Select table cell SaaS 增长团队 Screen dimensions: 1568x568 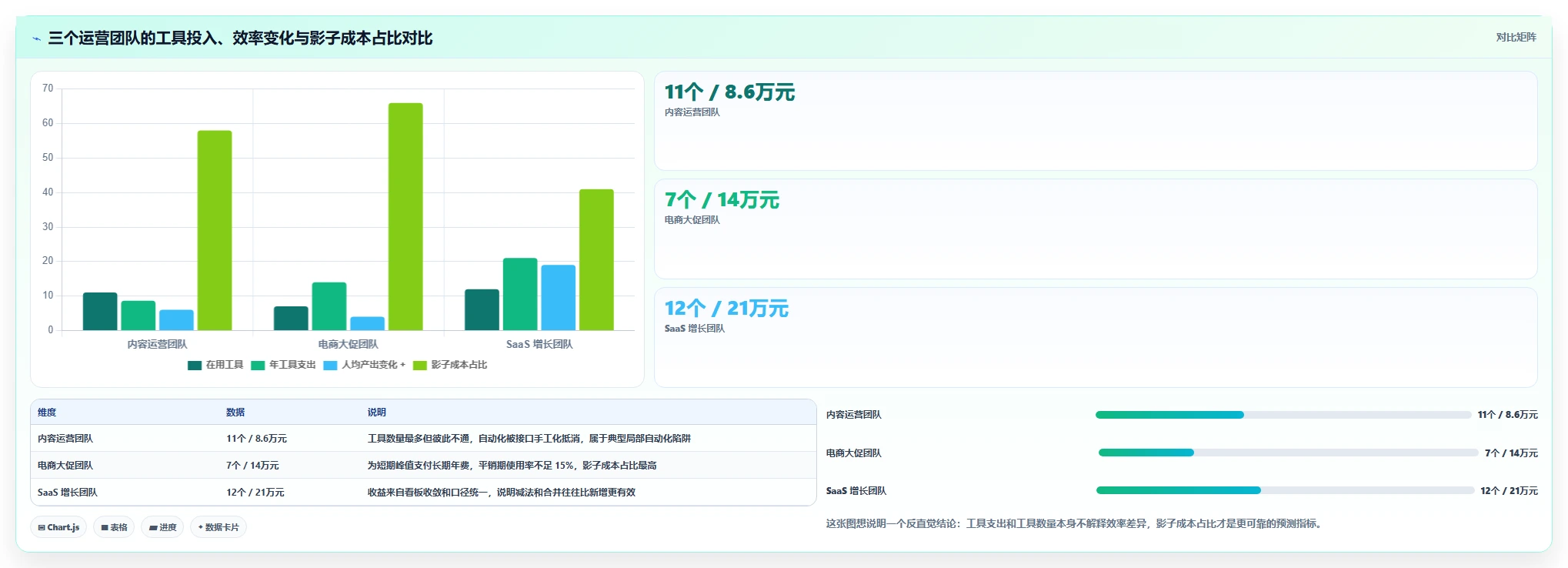pos(68,493)
